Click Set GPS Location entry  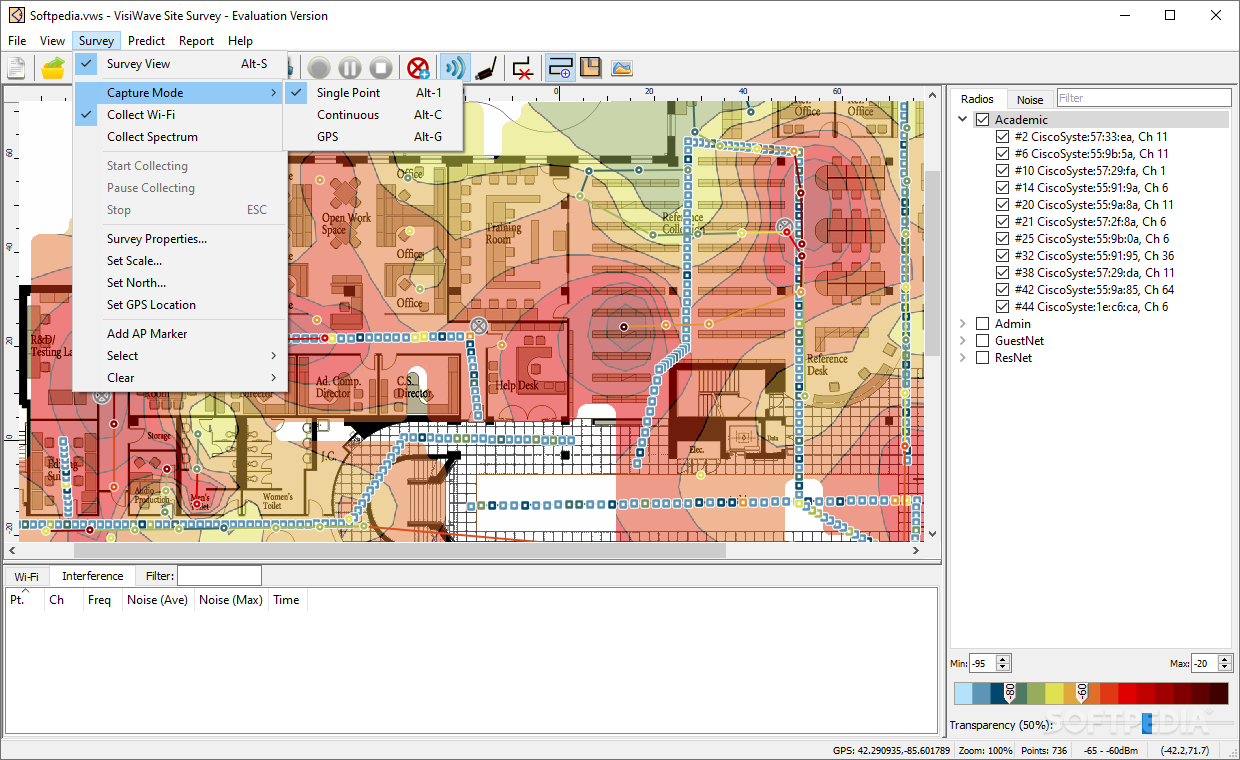(x=180, y=305)
